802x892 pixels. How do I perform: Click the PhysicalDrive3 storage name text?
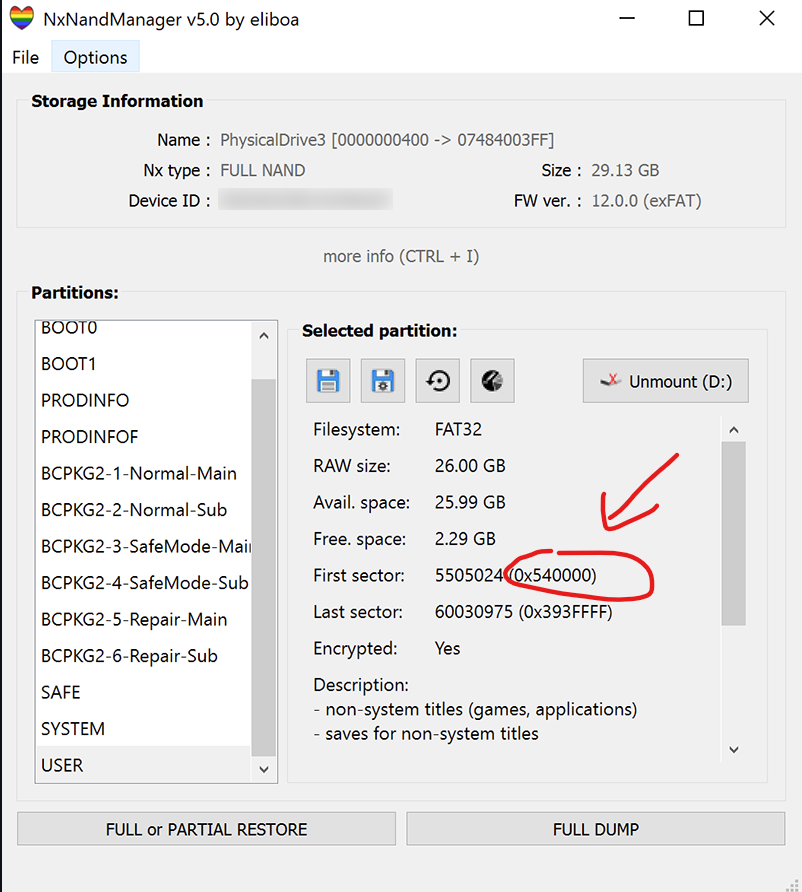[x=387, y=140]
